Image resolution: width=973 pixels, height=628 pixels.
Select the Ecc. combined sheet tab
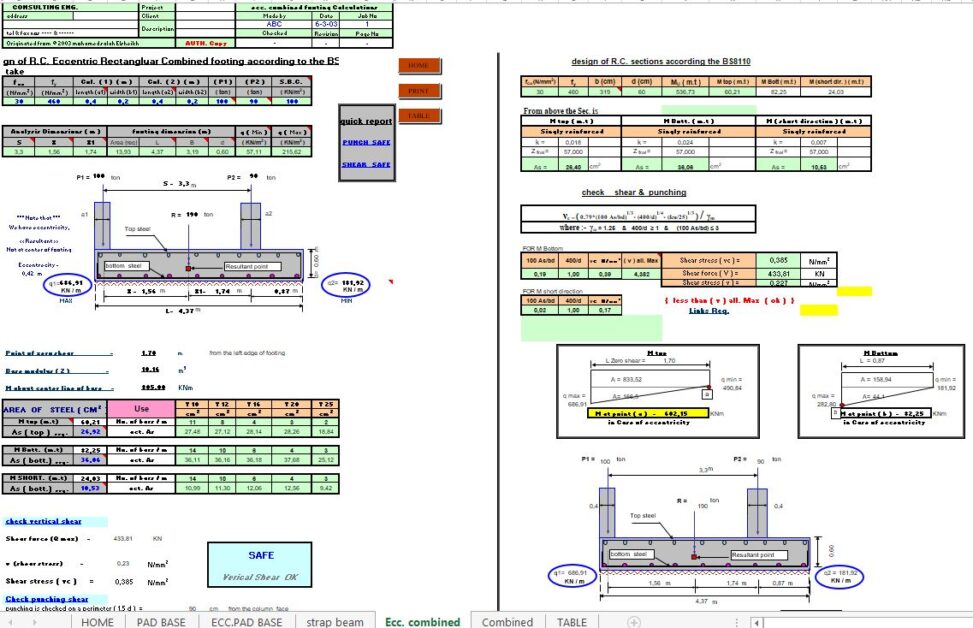[x=423, y=622]
